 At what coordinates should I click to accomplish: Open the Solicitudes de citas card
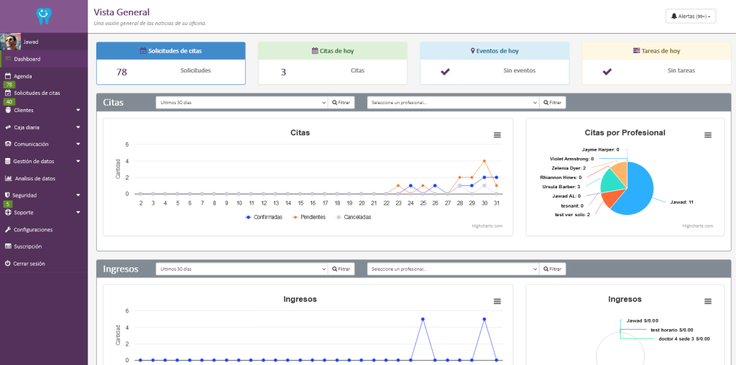171,63
